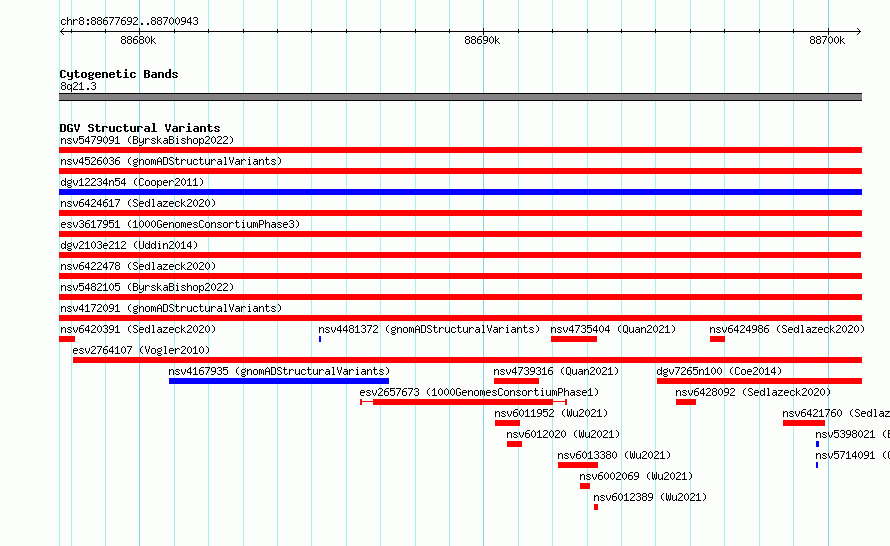Select the nsv6012020 (Wu2021) red bar
This screenshot has height=546, width=890.
tap(514, 444)
